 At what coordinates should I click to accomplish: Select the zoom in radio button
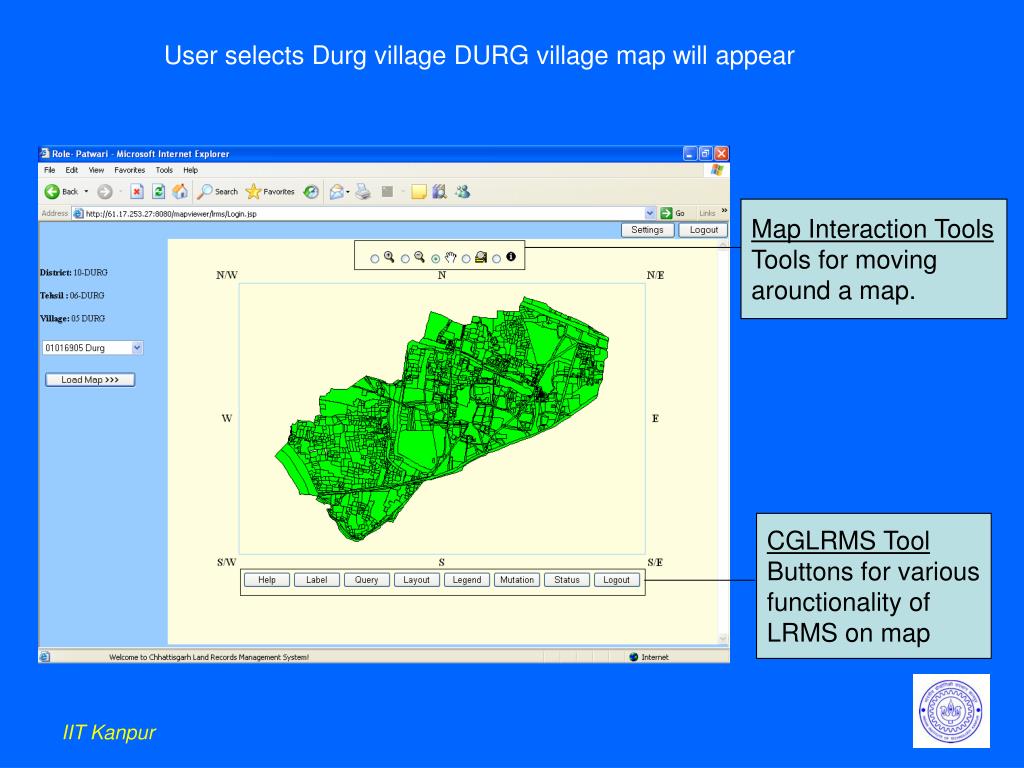point(375,259)
